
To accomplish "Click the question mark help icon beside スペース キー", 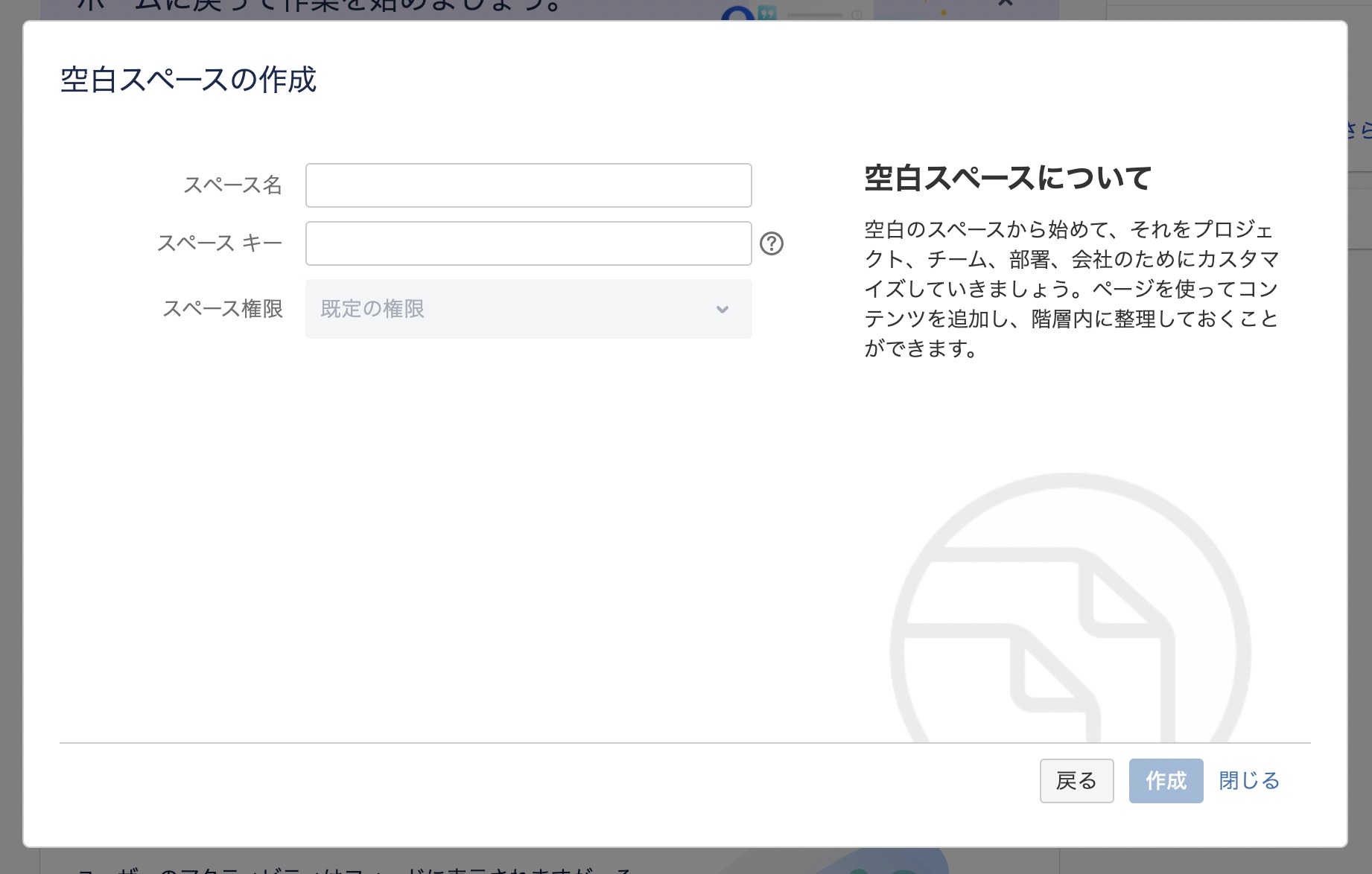I will (772, 243).
